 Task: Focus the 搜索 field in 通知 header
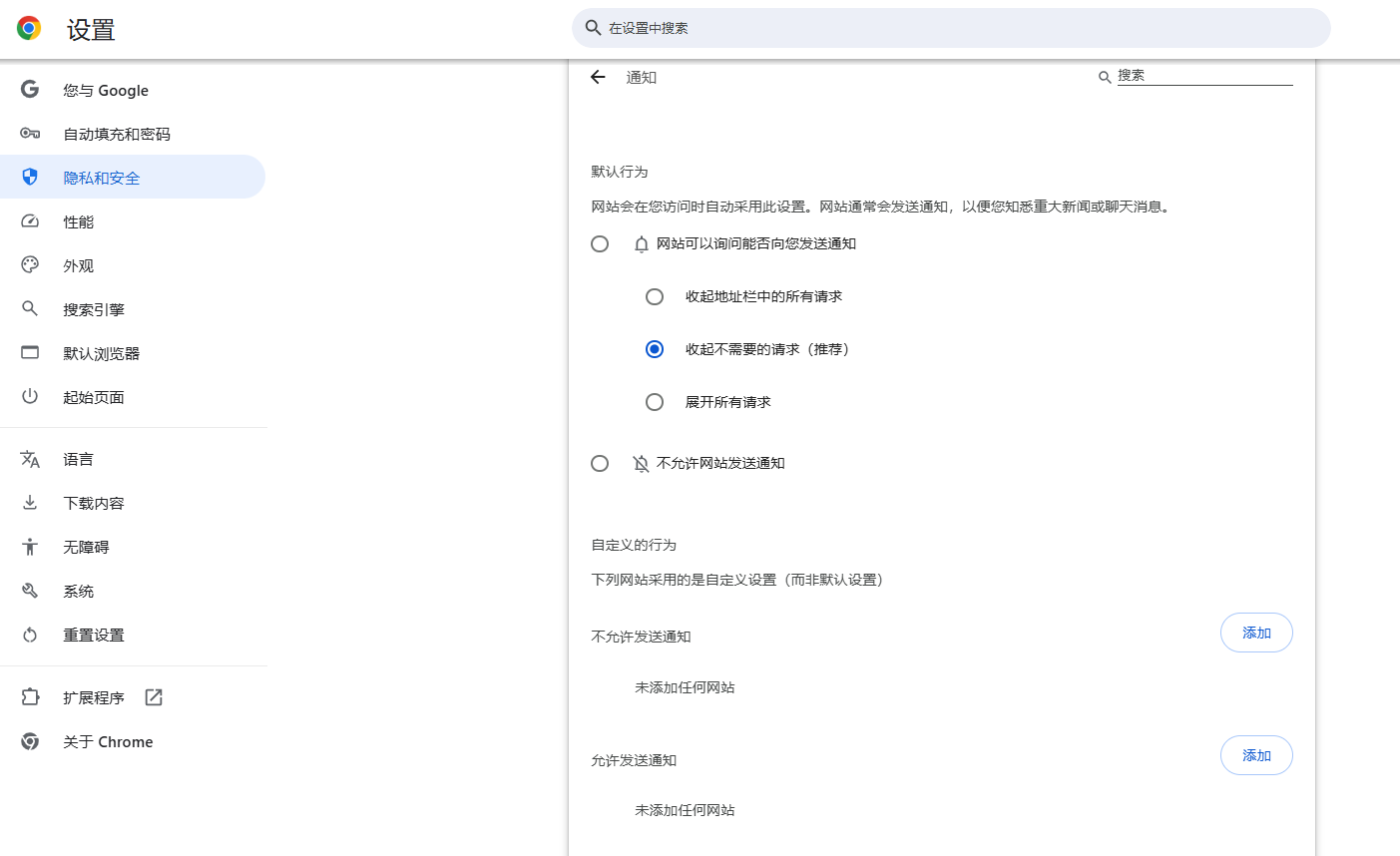pyautogui.click(x=1204, y=76)
